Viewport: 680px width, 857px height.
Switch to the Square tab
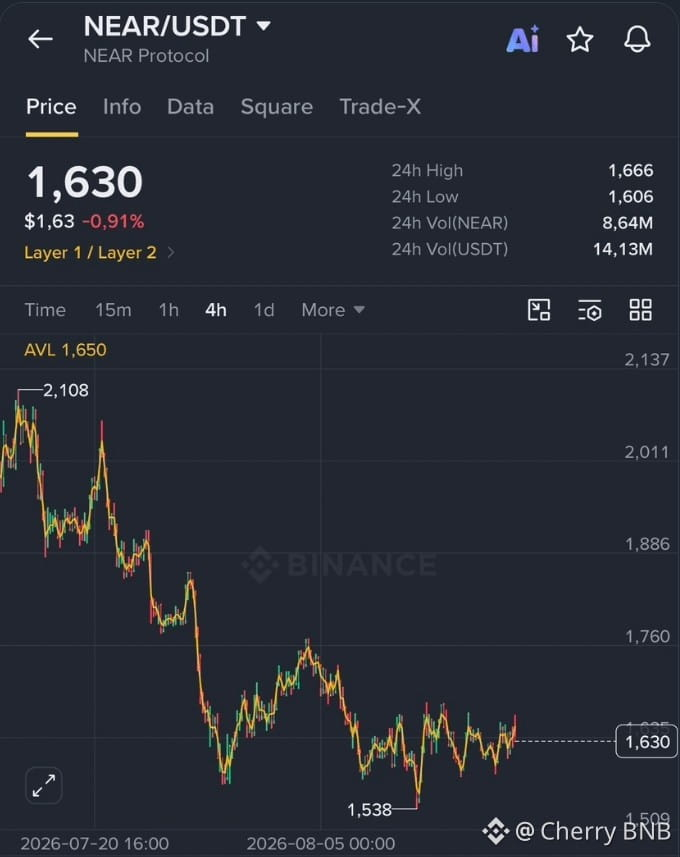pyautogui.click(x=277, y=107)
